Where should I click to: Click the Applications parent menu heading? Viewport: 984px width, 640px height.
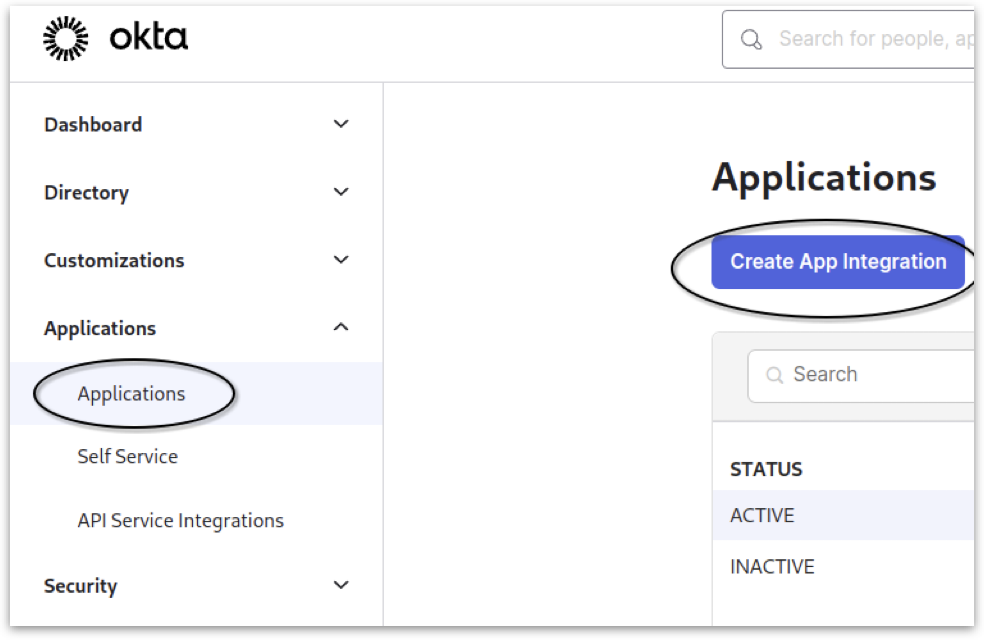100,329
